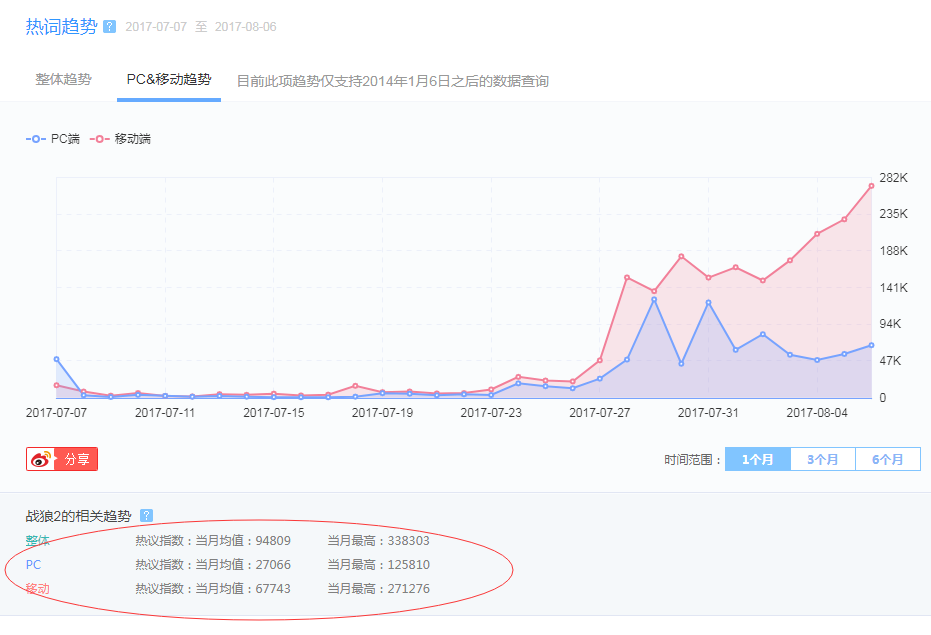Click the 2014年1月6日 data support notice
Viewport: 931px width, 635px height.
pos(392,81)
